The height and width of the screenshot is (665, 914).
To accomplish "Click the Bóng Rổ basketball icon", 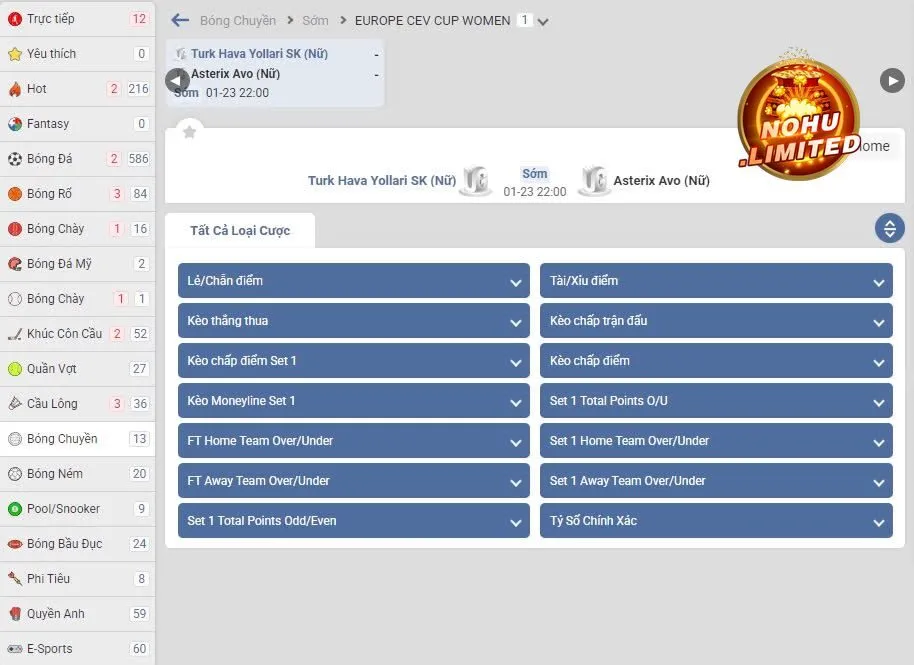I will (15, 194).
